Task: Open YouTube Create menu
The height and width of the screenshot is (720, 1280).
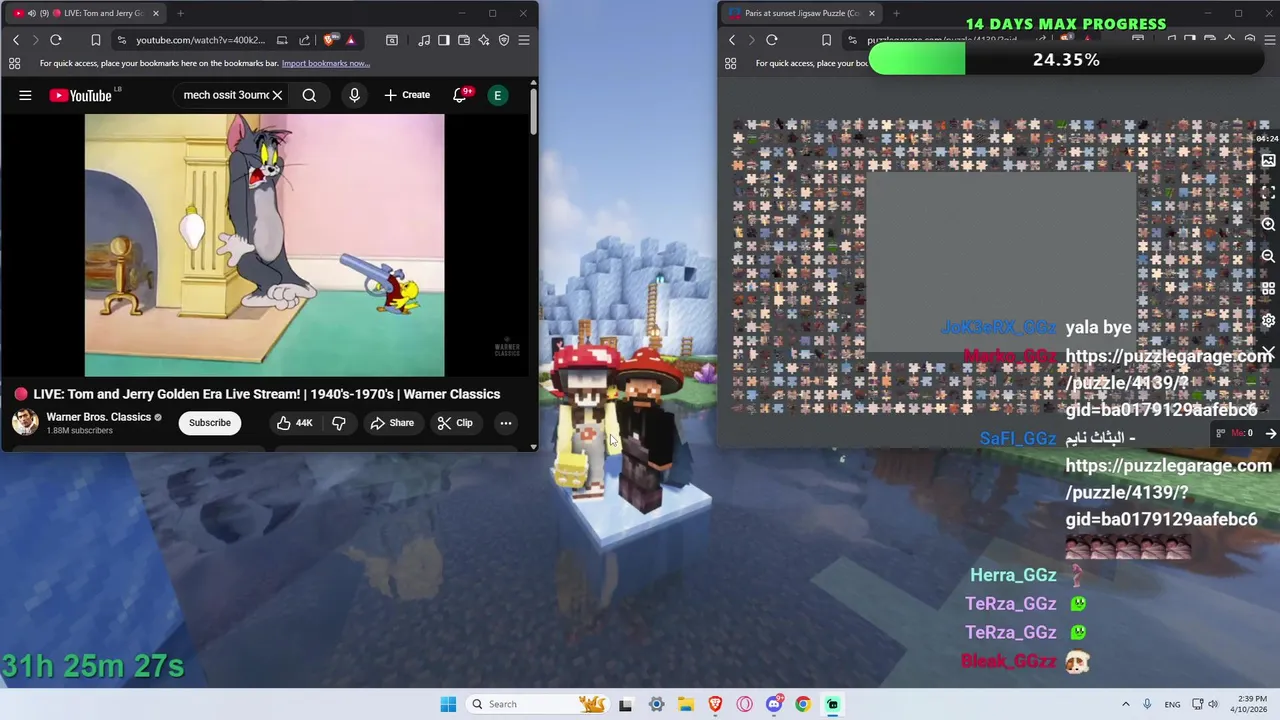Action: click(407, 95)
